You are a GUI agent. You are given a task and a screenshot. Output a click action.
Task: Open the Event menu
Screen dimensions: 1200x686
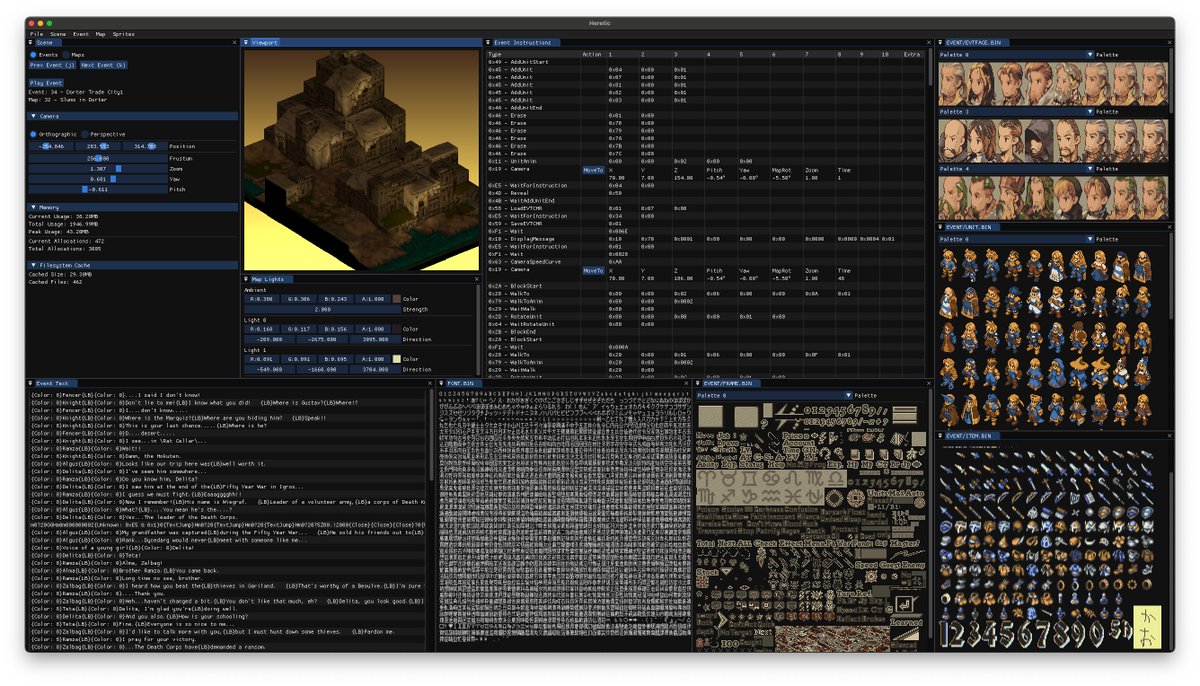[81, 33]
